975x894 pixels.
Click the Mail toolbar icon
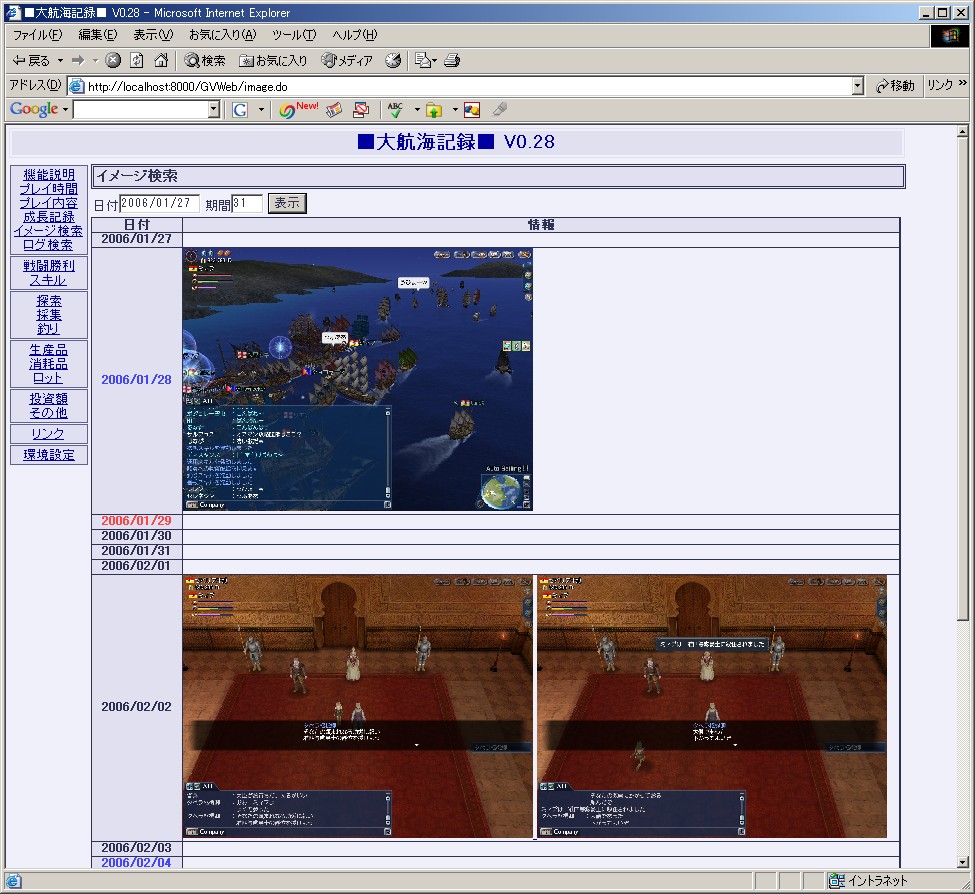(x=423, y=60)
